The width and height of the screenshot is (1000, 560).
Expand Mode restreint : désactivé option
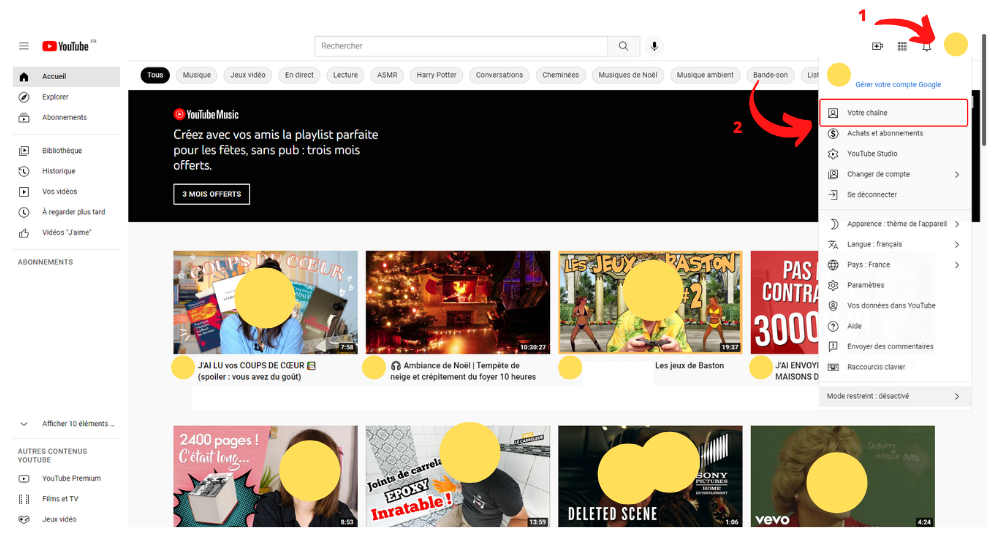click(x=894, y=396)
